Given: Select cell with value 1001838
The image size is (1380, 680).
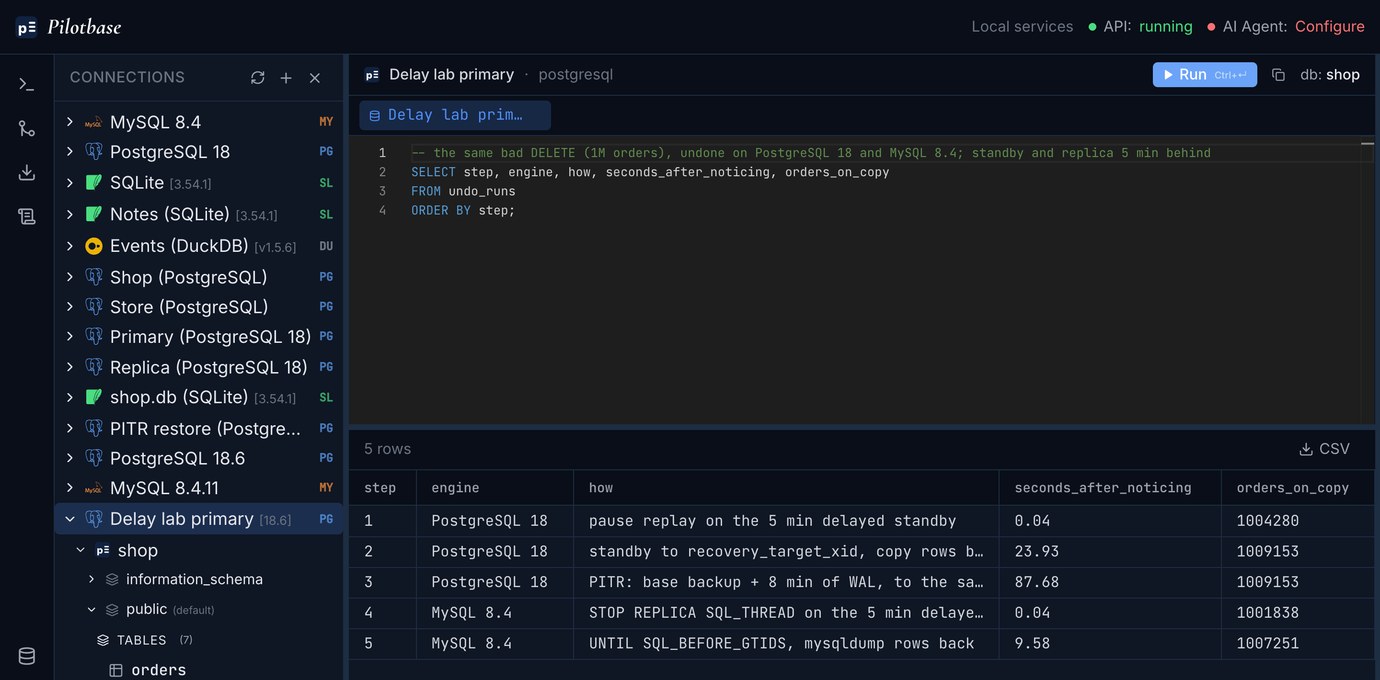Looking at the screenshot, I should coord(1300,612).
